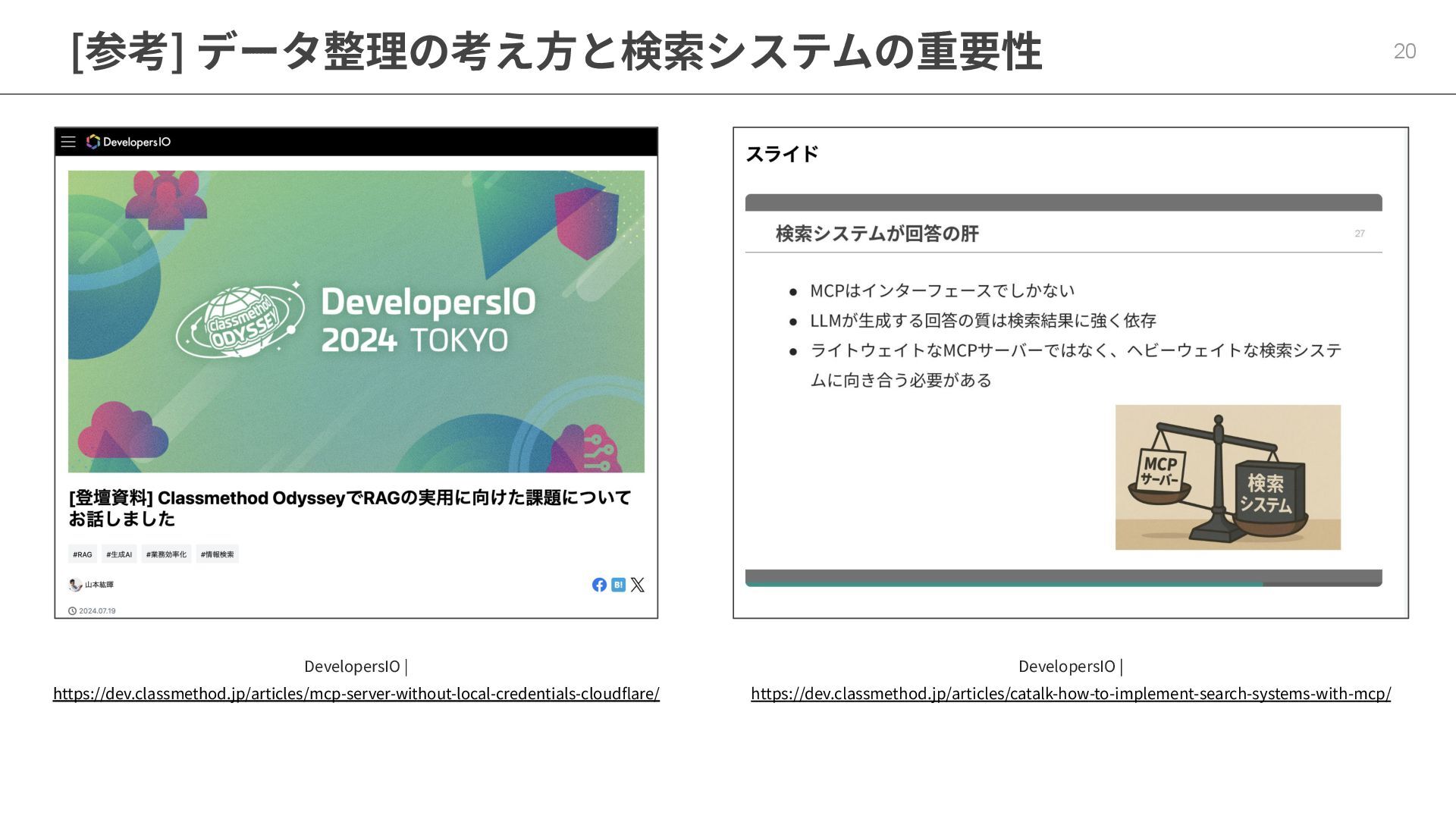
Task: Select the #生成AI tag
Action: (119, 554)
